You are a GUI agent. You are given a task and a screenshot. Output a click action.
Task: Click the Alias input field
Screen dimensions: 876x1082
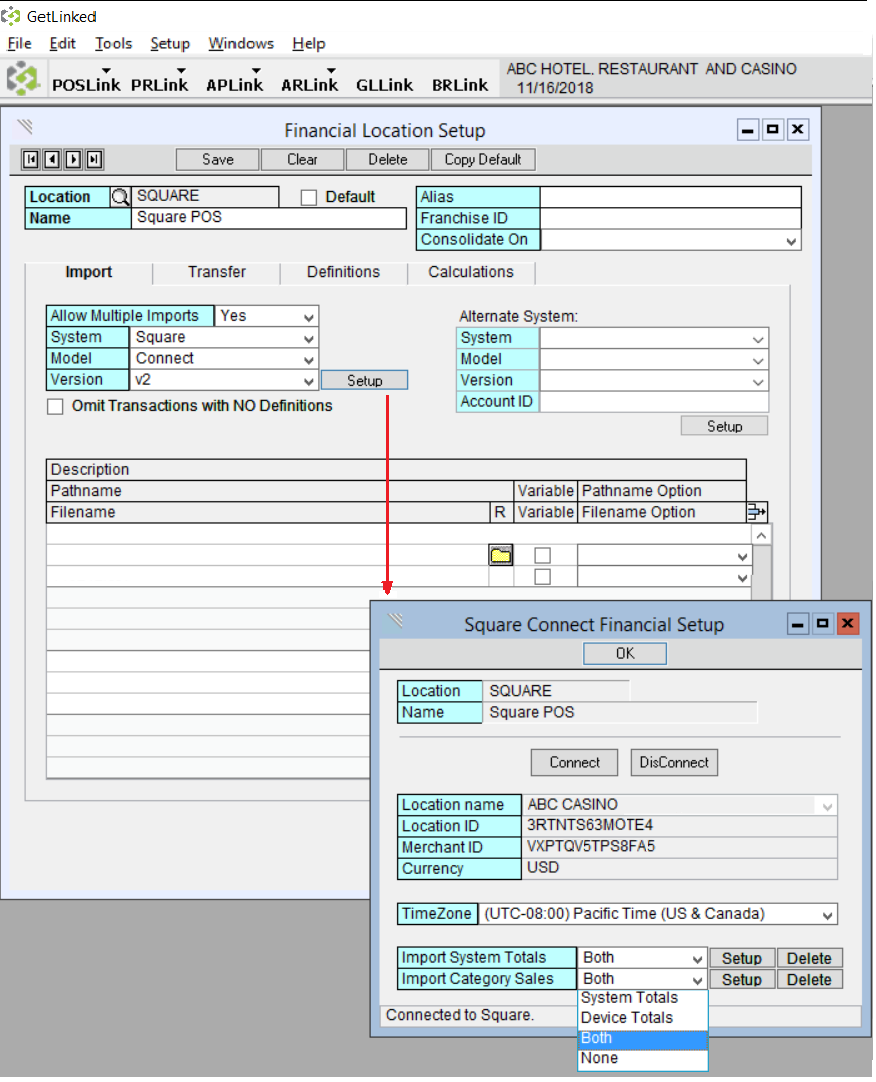pos(670,197)
